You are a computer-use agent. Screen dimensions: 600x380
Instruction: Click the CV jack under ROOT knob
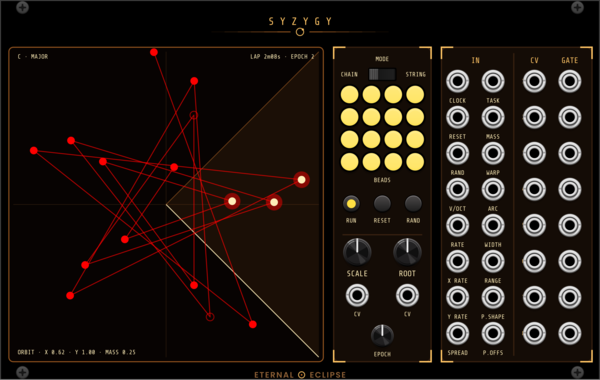(407, 295)
